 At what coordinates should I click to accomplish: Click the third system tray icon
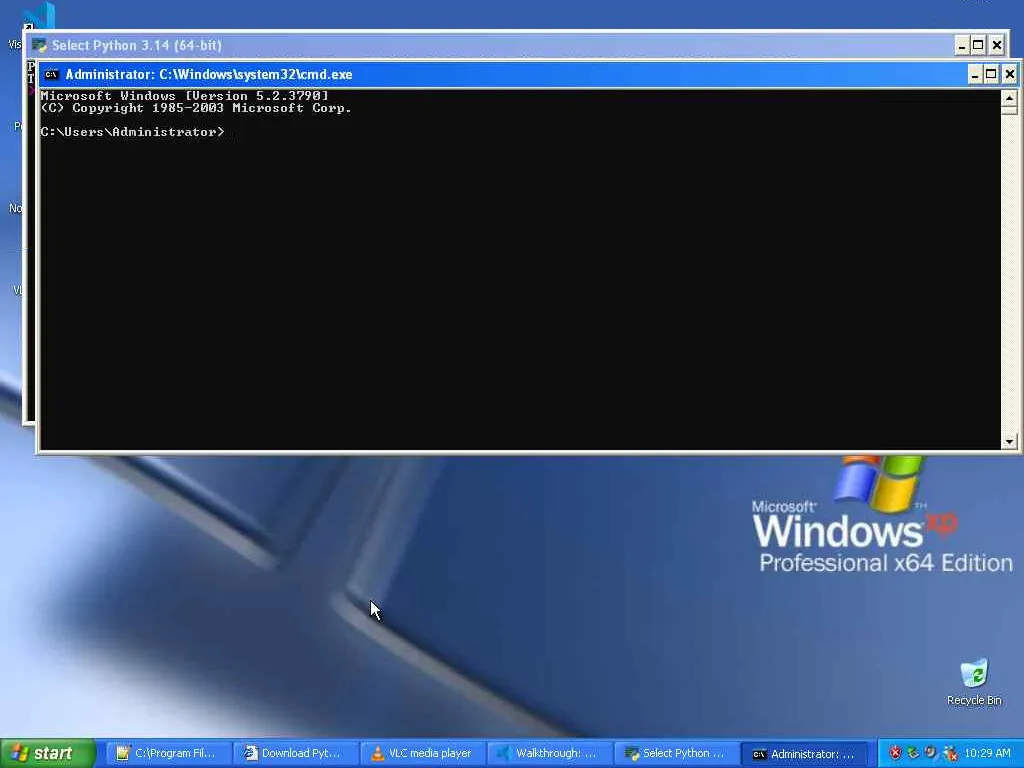[931, 753]
